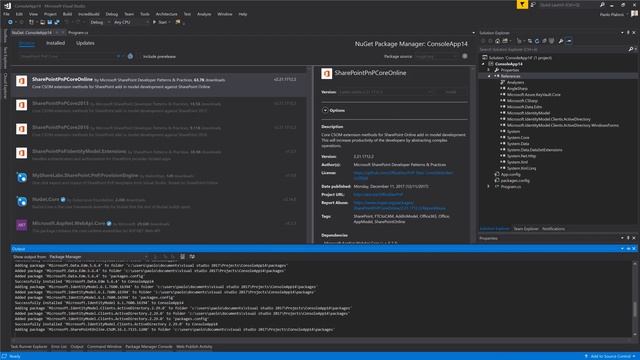The image size is (640, 360).
Task: Switch to the Team Explorer tab
Action: (x=526, y=229)
